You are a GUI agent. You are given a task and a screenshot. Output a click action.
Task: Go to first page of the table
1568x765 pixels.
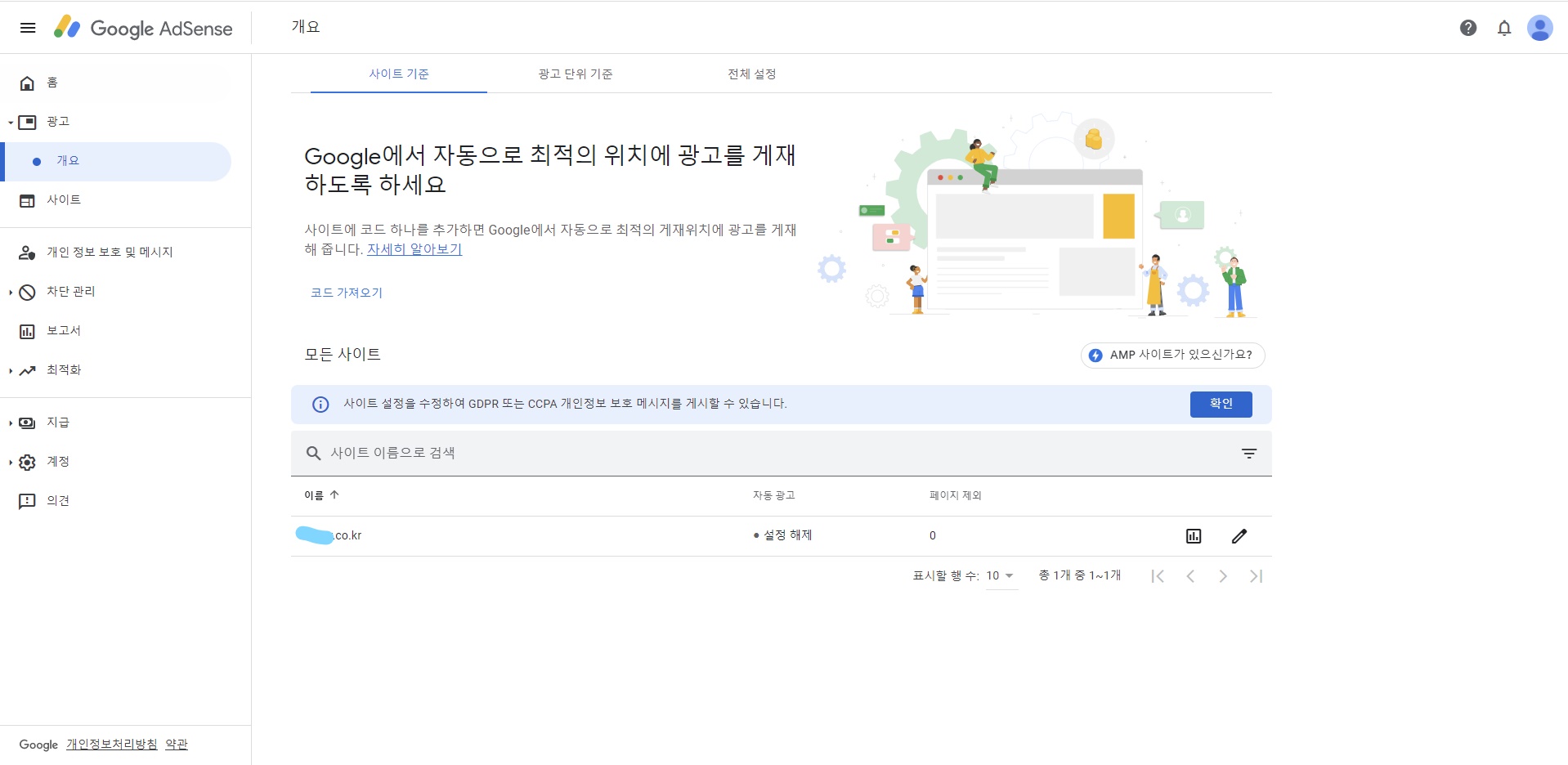pyautogui.click(x=1158, y=576)
